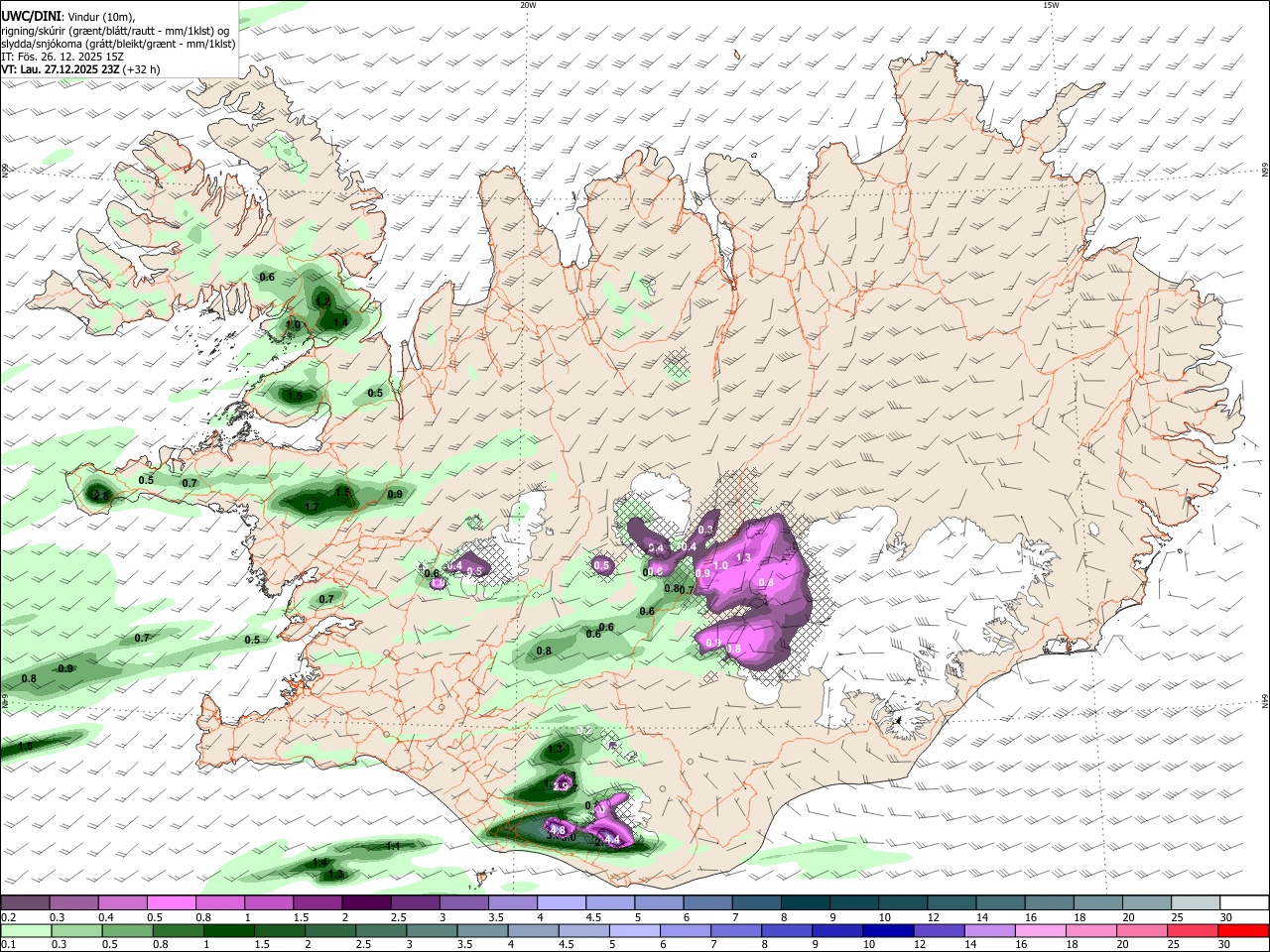Click the lightest green swatch starting the lower scale
The width and height of the screenshot is (1270, 952).
click(x=26, y=931)
